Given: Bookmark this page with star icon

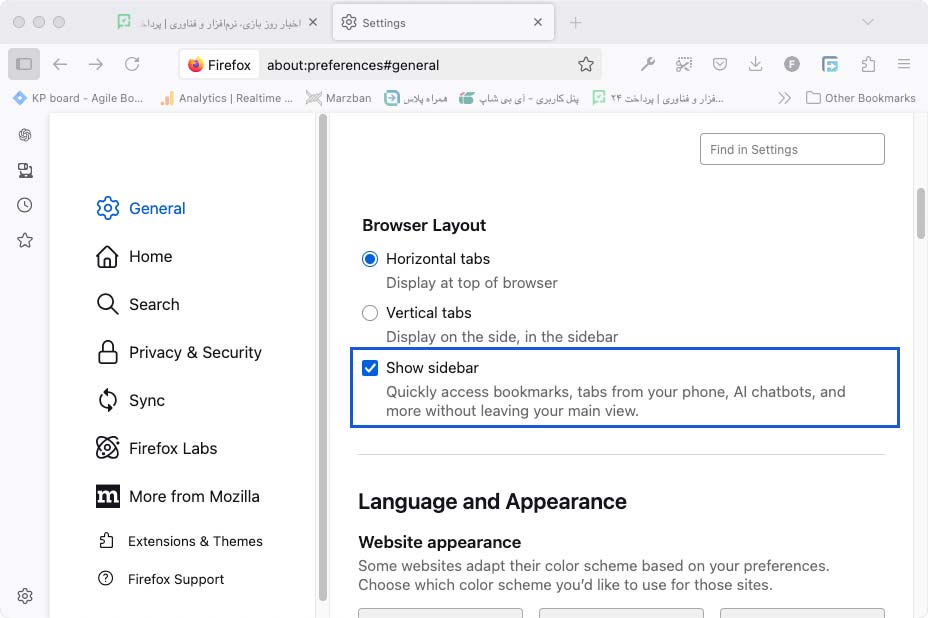Looking at the screenshot, I should [x=586, y=64].
